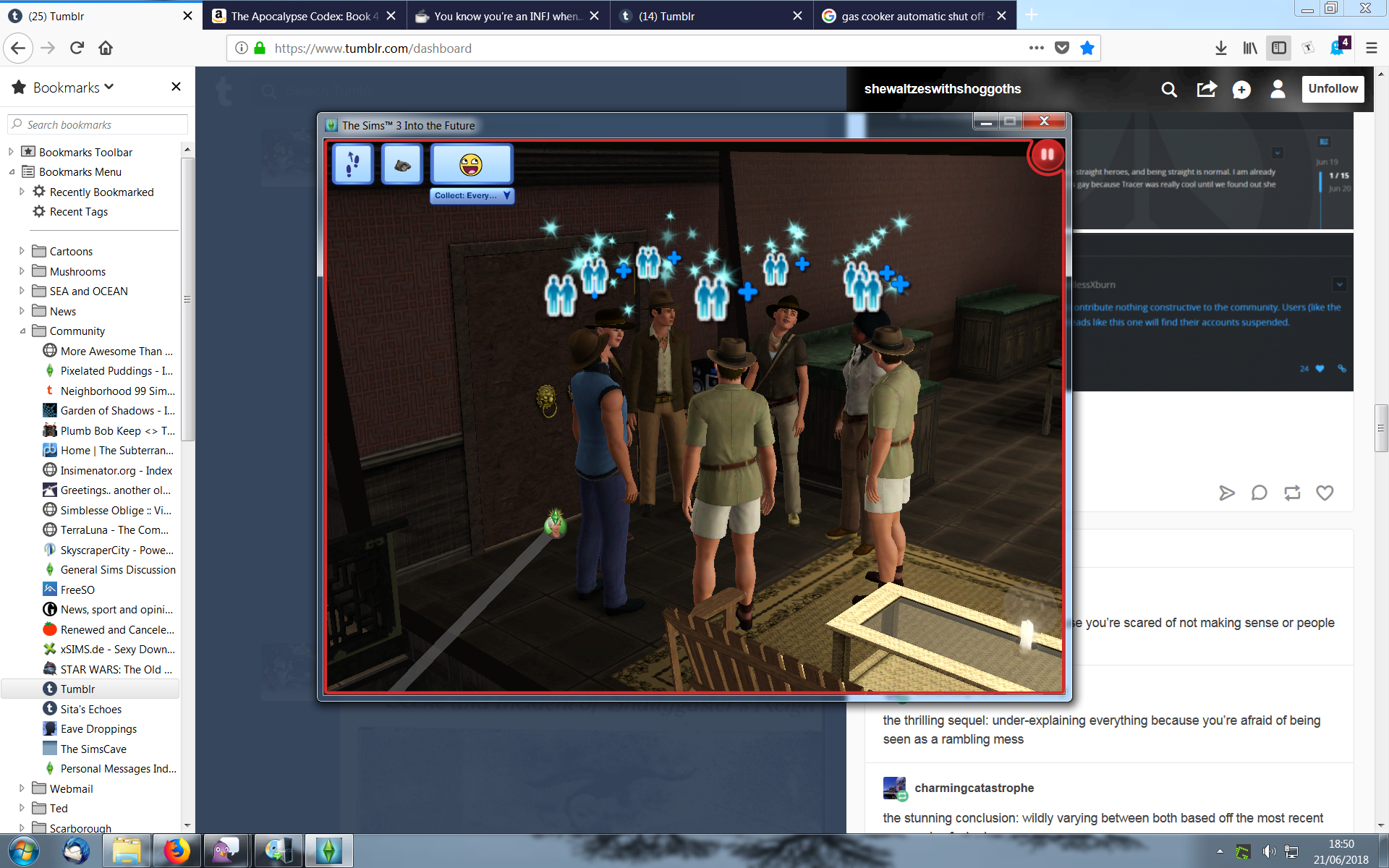Click the volume speaker tray icon
The width and height of the screenshot is (1389, 868).
[1268, 851]
